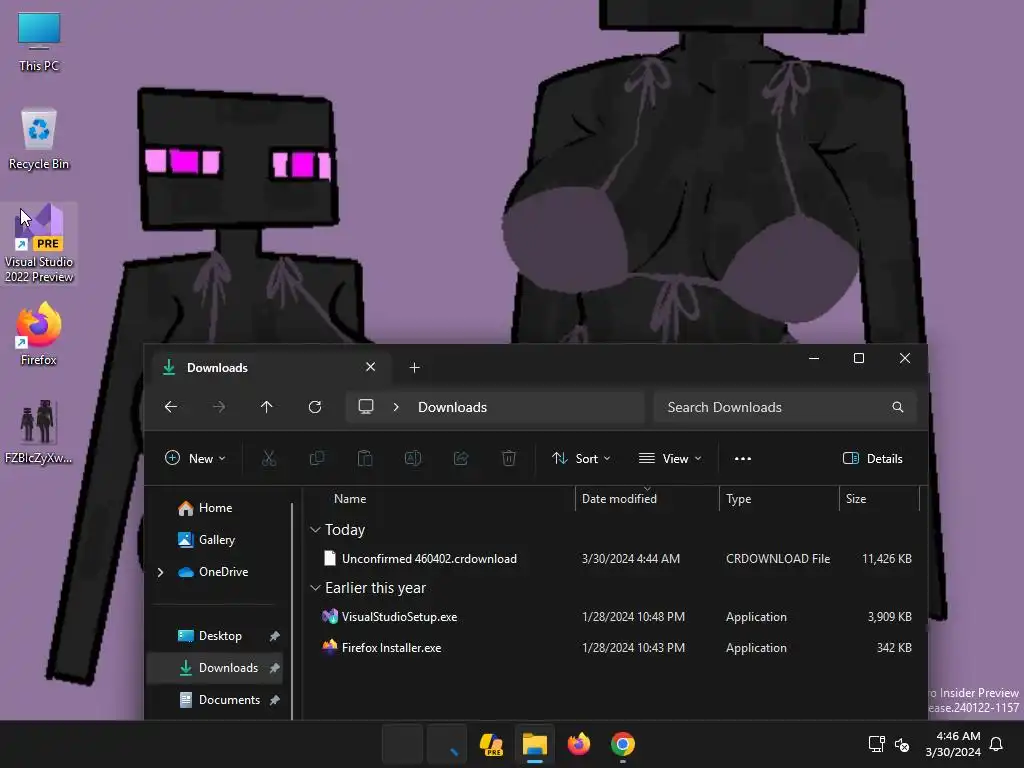The image size is (1024, 768).
Task: Open the network status tray icon
Action: point(876,744)
